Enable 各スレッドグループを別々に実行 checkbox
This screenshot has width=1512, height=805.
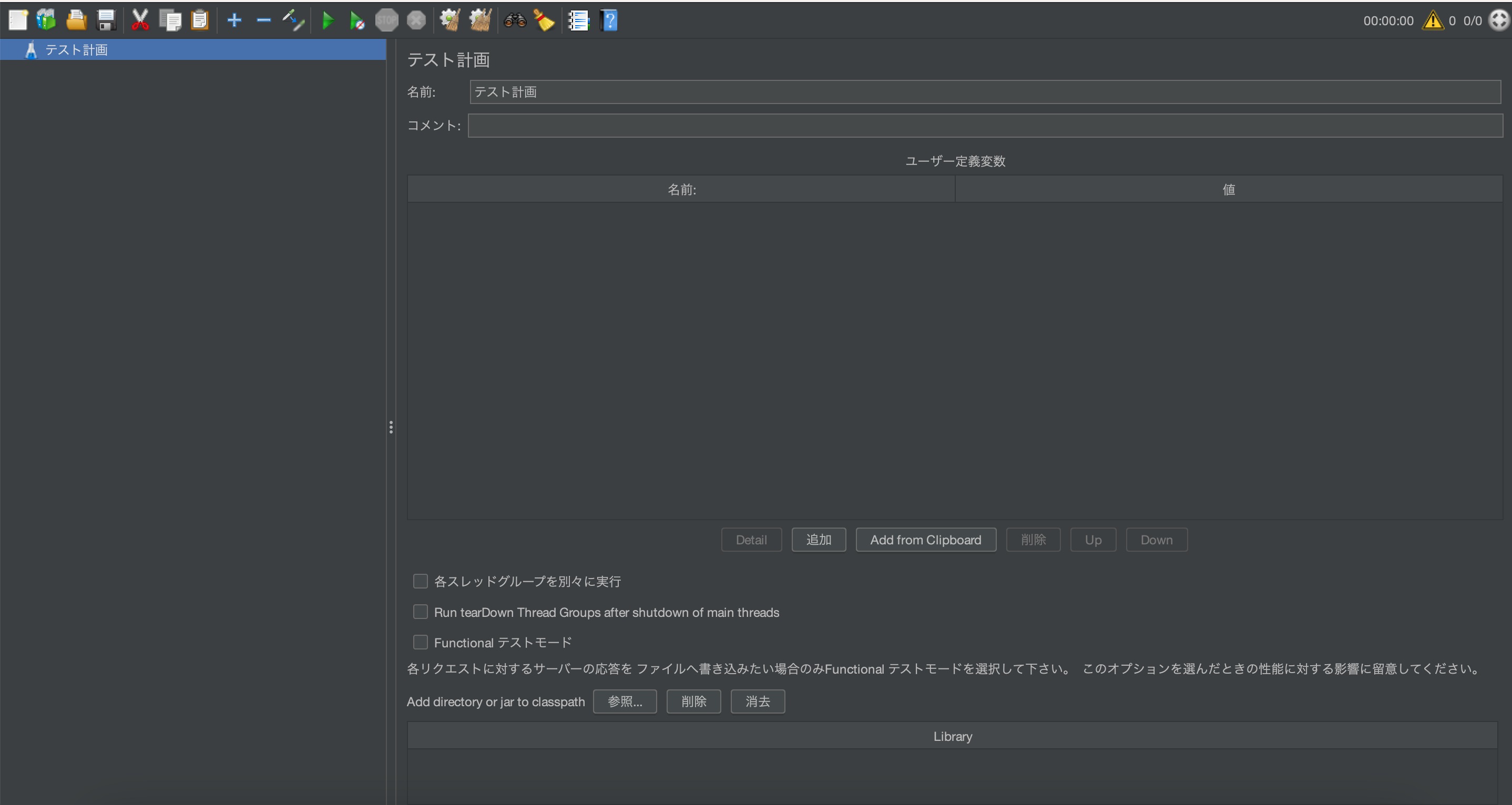[x=420, y=581]
